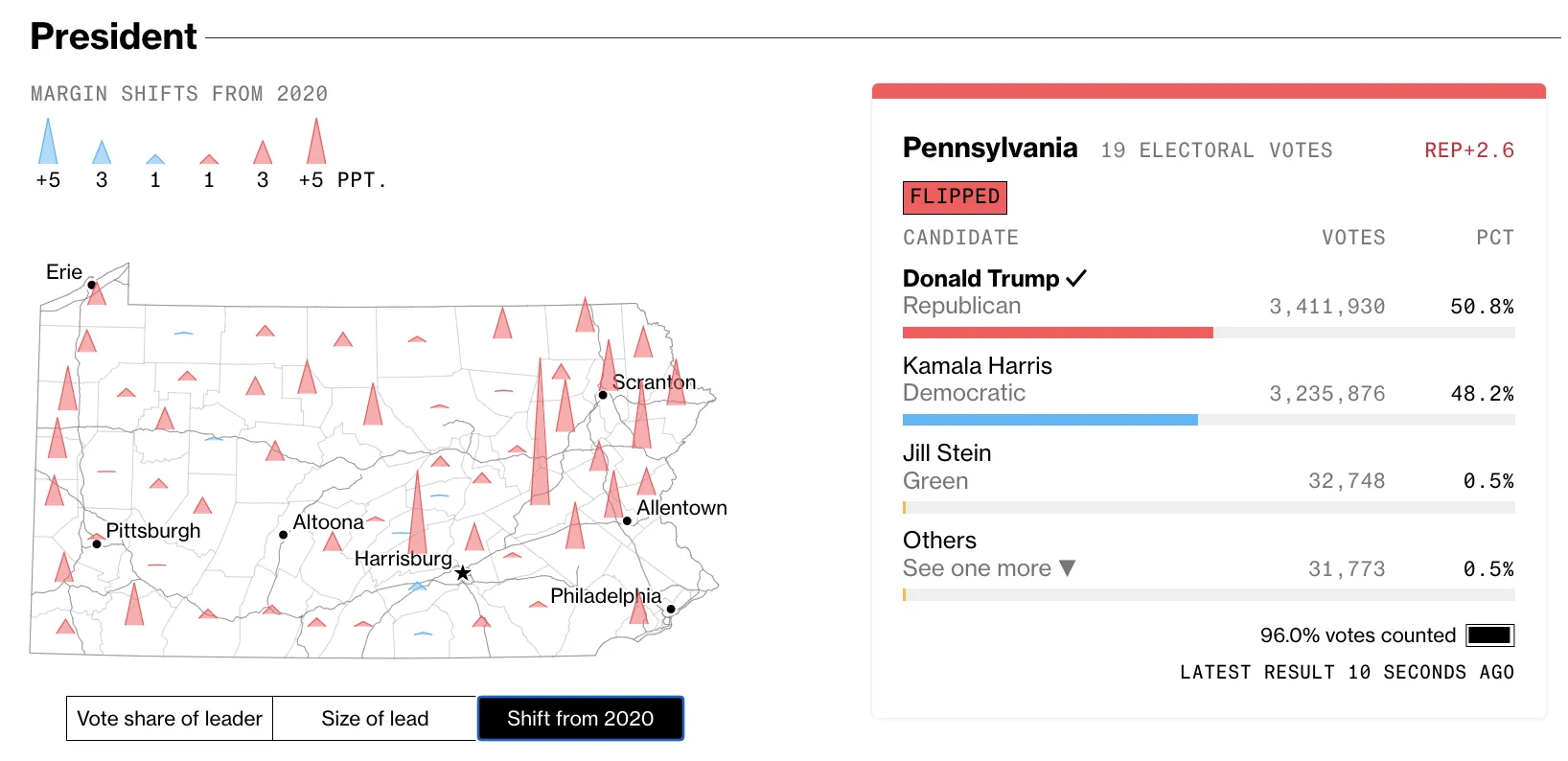This screenshot has height=761, width=1568.
Task: Click the large red +5 legend spike
Action: [x=316, y=144]
